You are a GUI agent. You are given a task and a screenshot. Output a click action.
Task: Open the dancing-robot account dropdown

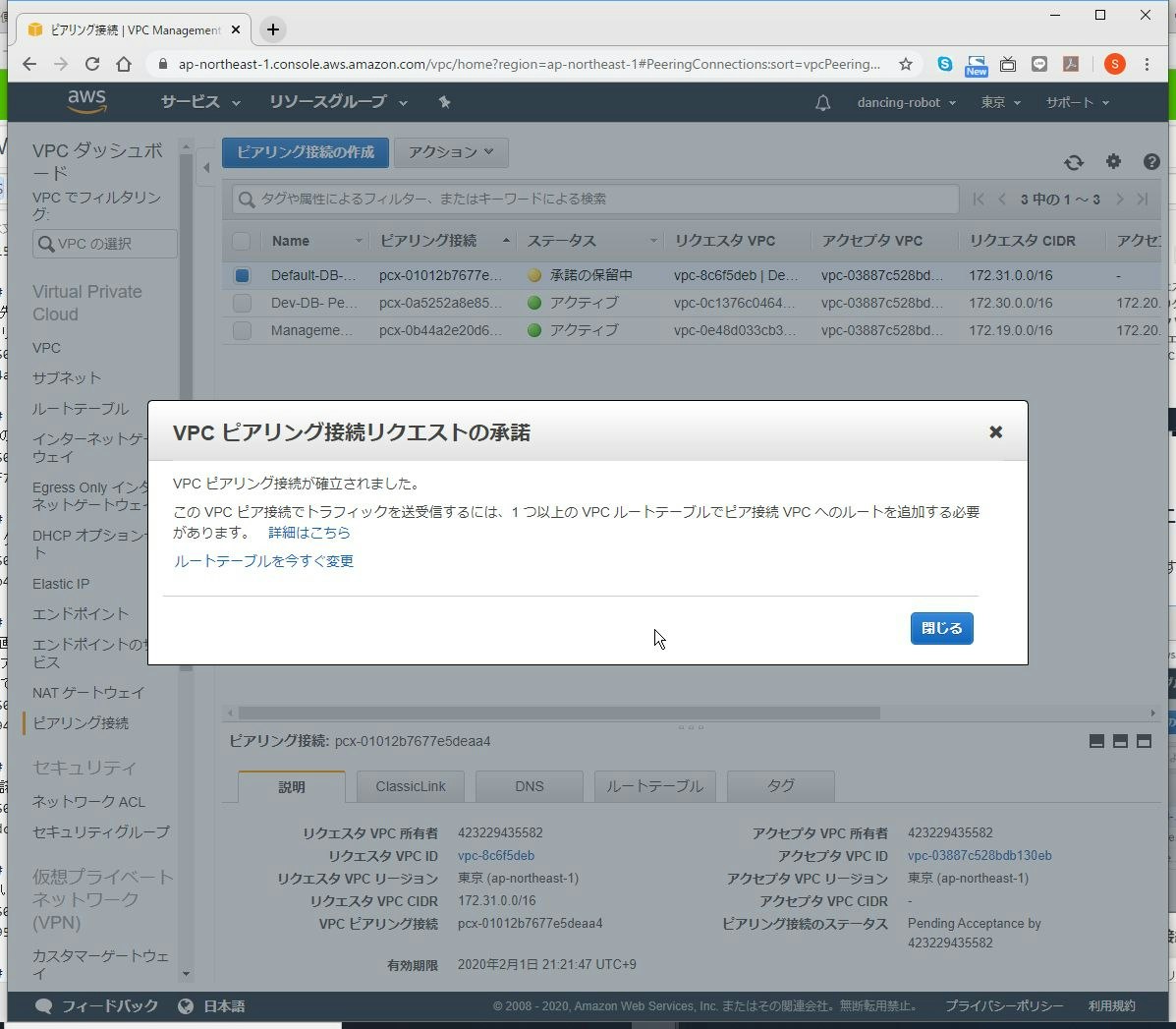[906, 103]
